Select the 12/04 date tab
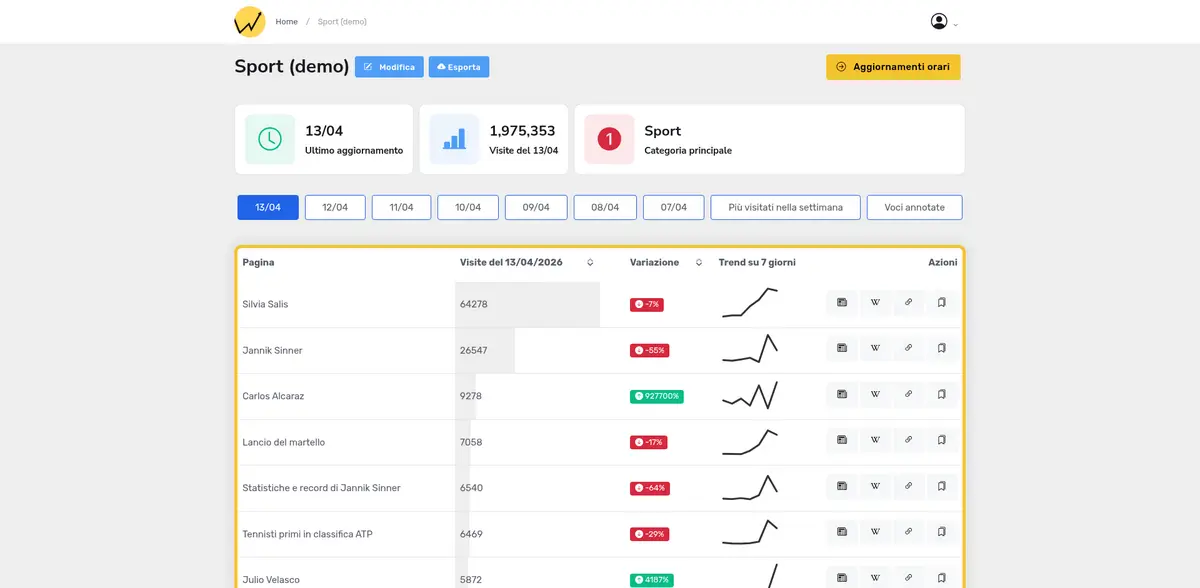 coord(335,207)
